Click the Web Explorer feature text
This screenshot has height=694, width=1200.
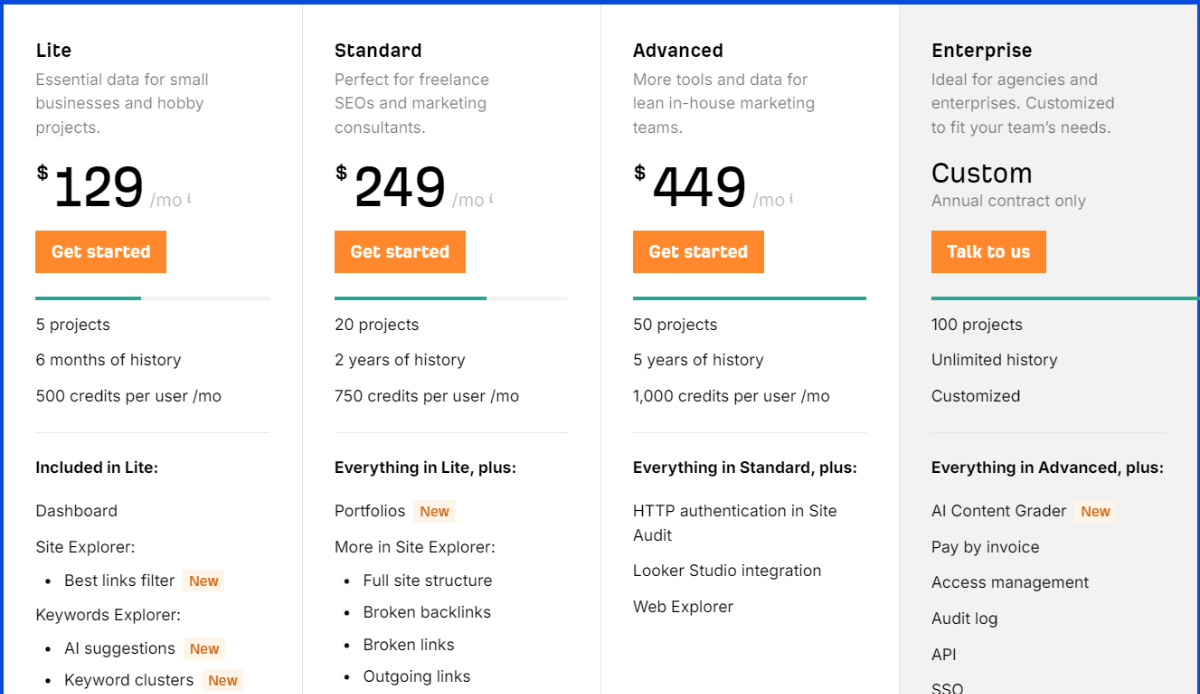click(683, 607)
